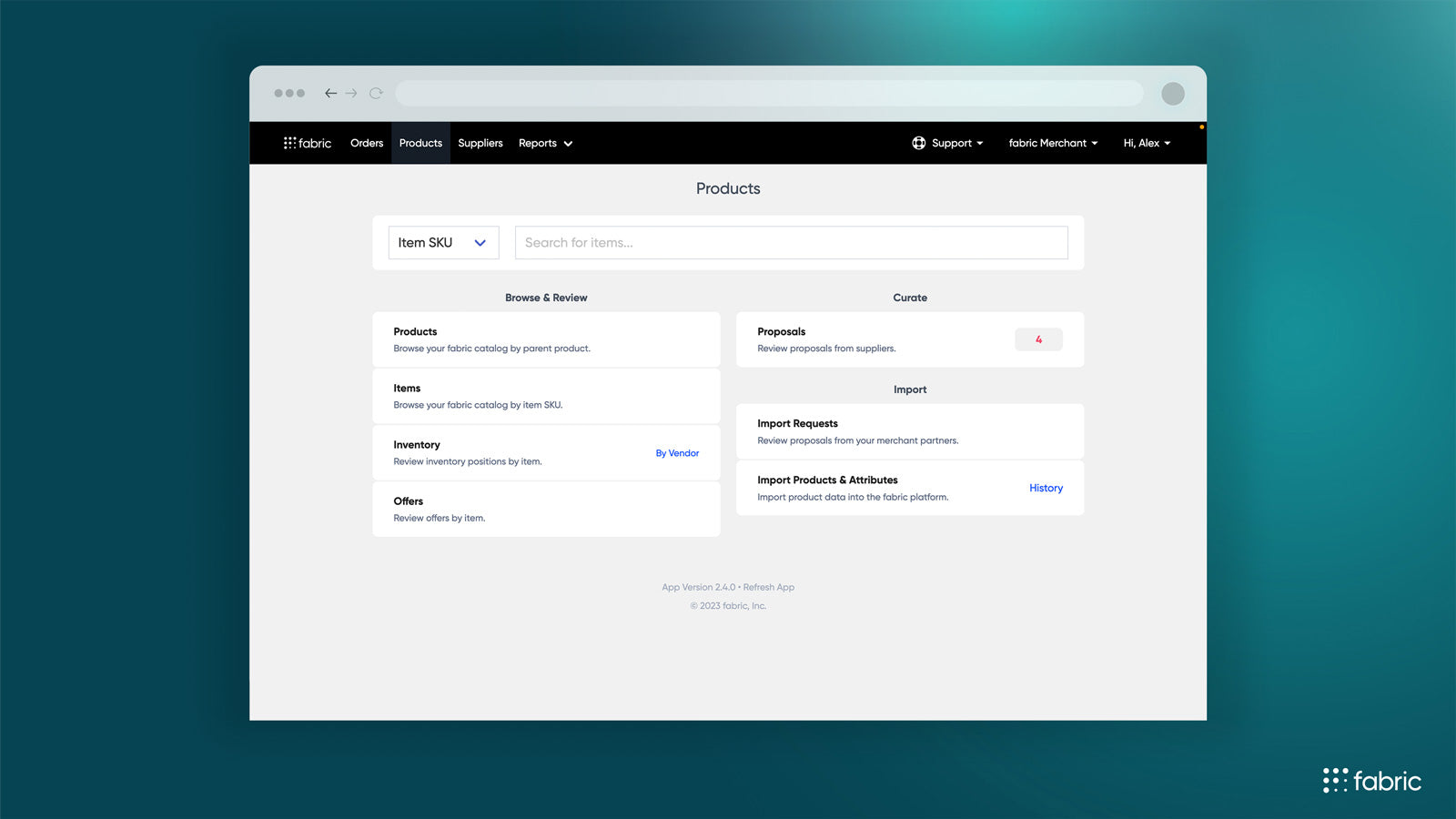Switch to the Suppliers nav item

[x=480, y=143]
